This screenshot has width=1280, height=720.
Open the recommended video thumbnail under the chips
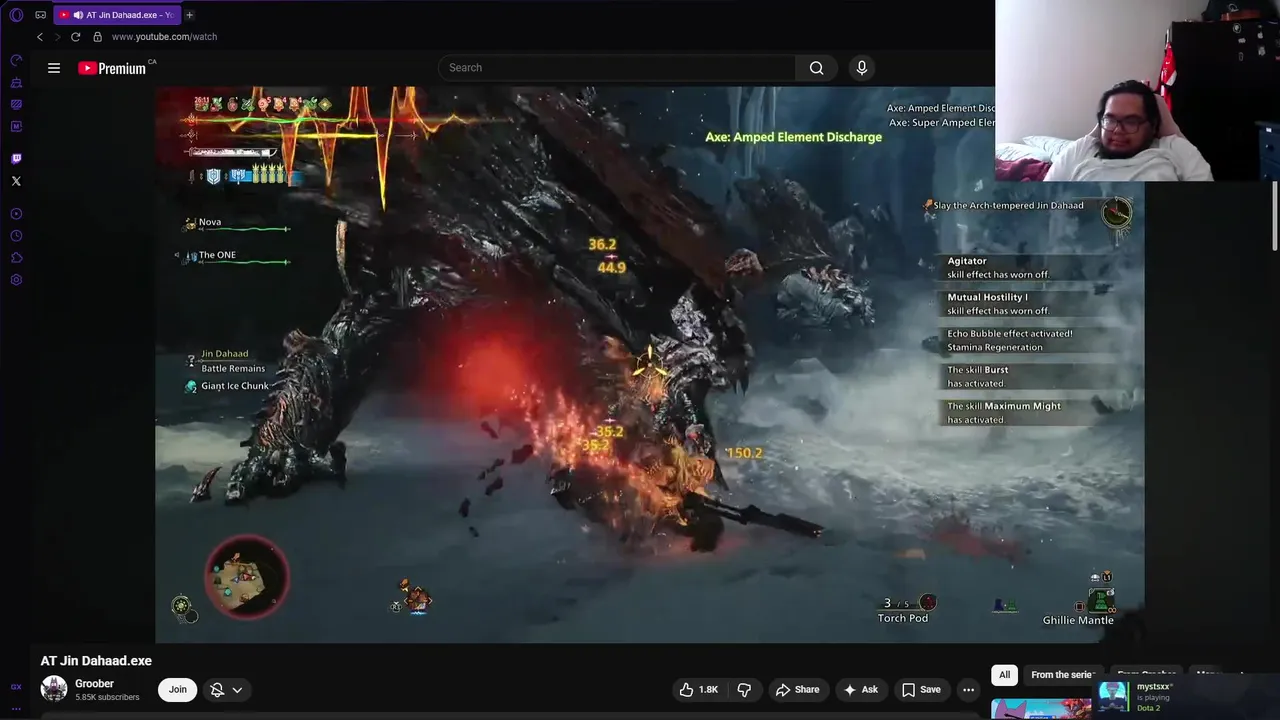click(x=1040, y=708)
